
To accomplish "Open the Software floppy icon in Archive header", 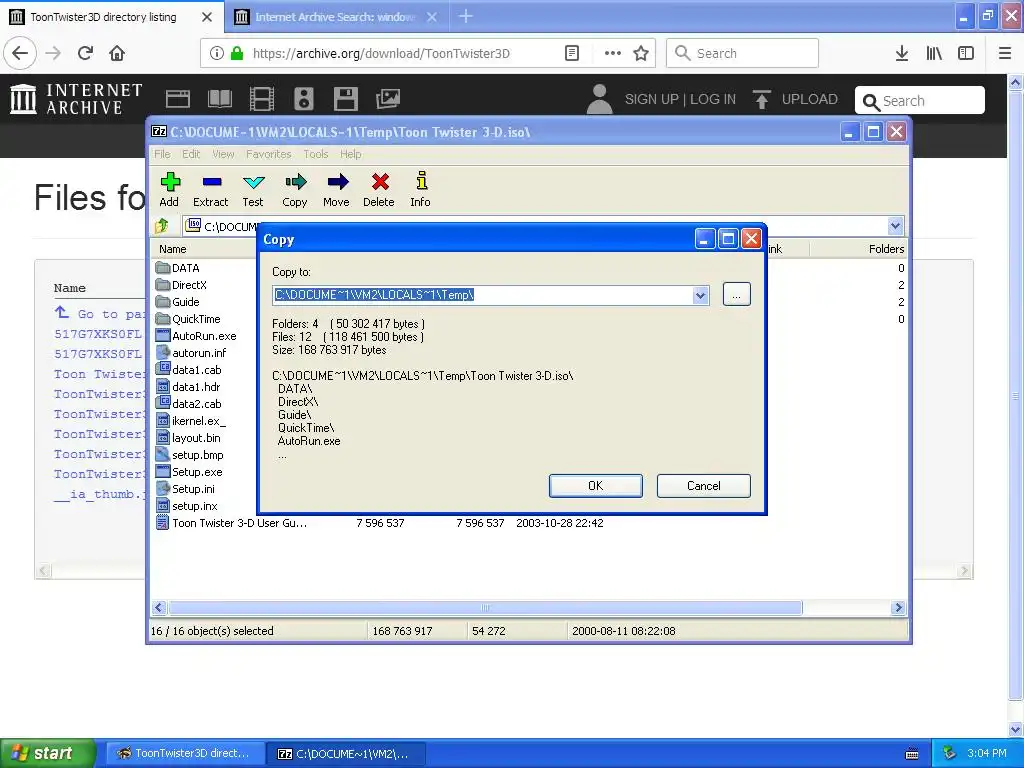I will (345, 99).
